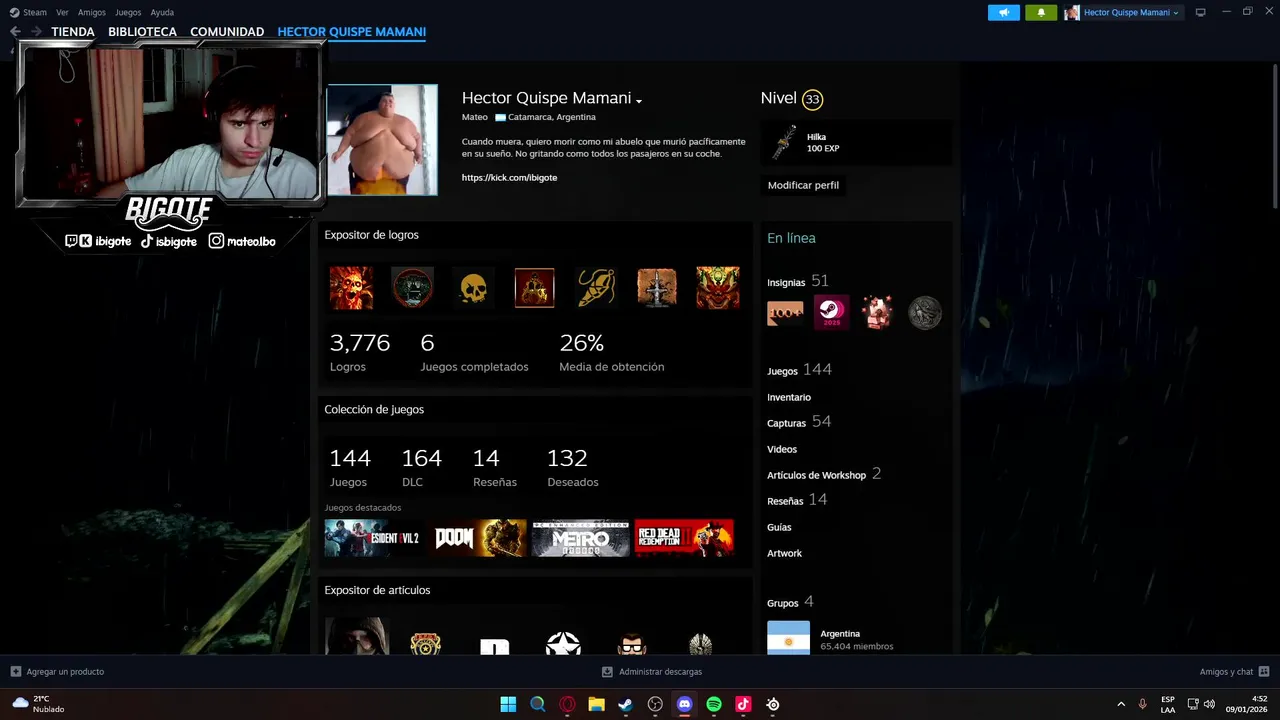Open File Explorer from the taskbar
This screenshot has width=1280, height=720.
(596, 704)
